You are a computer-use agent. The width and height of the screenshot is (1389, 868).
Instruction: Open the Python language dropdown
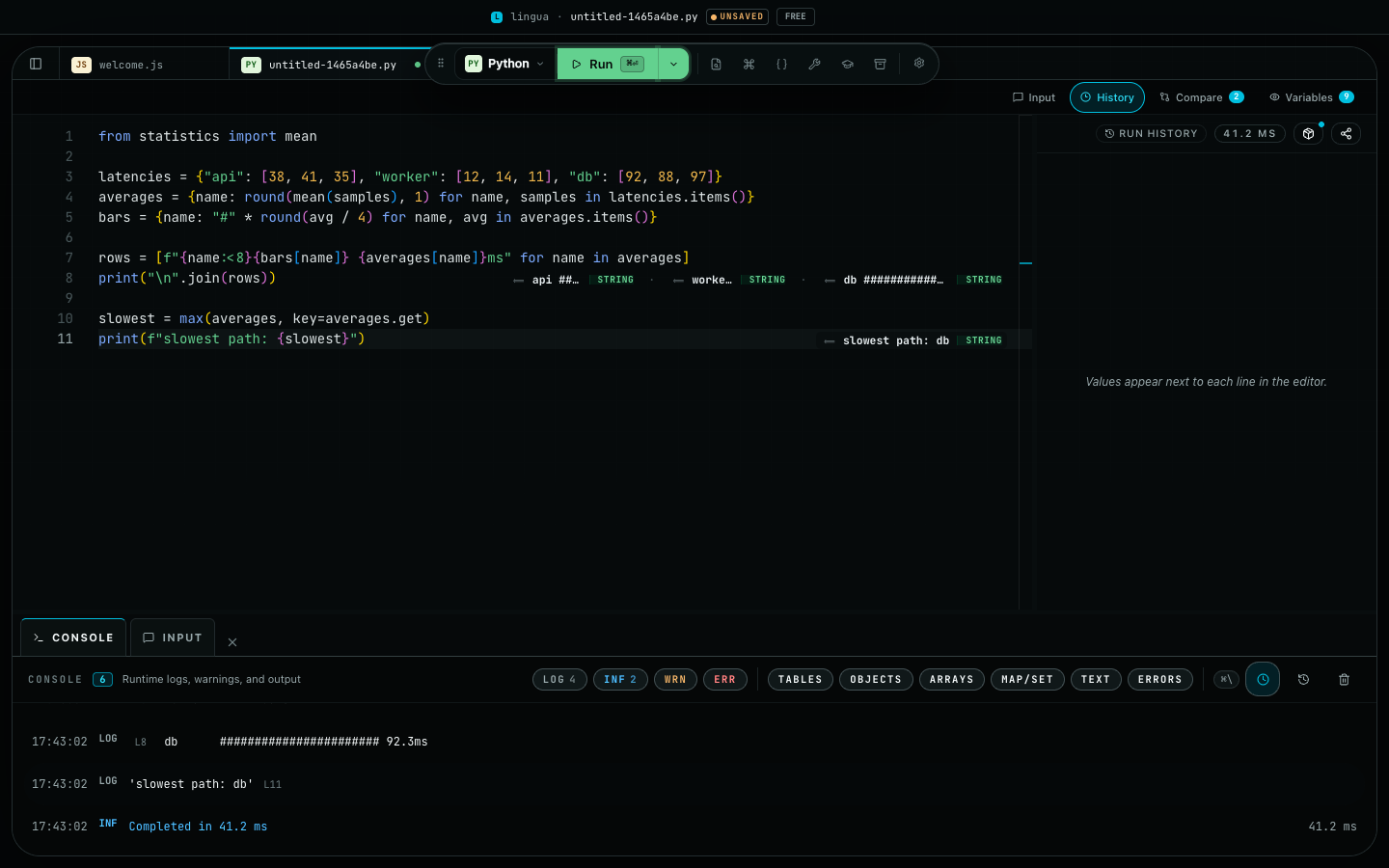(505, 64)
